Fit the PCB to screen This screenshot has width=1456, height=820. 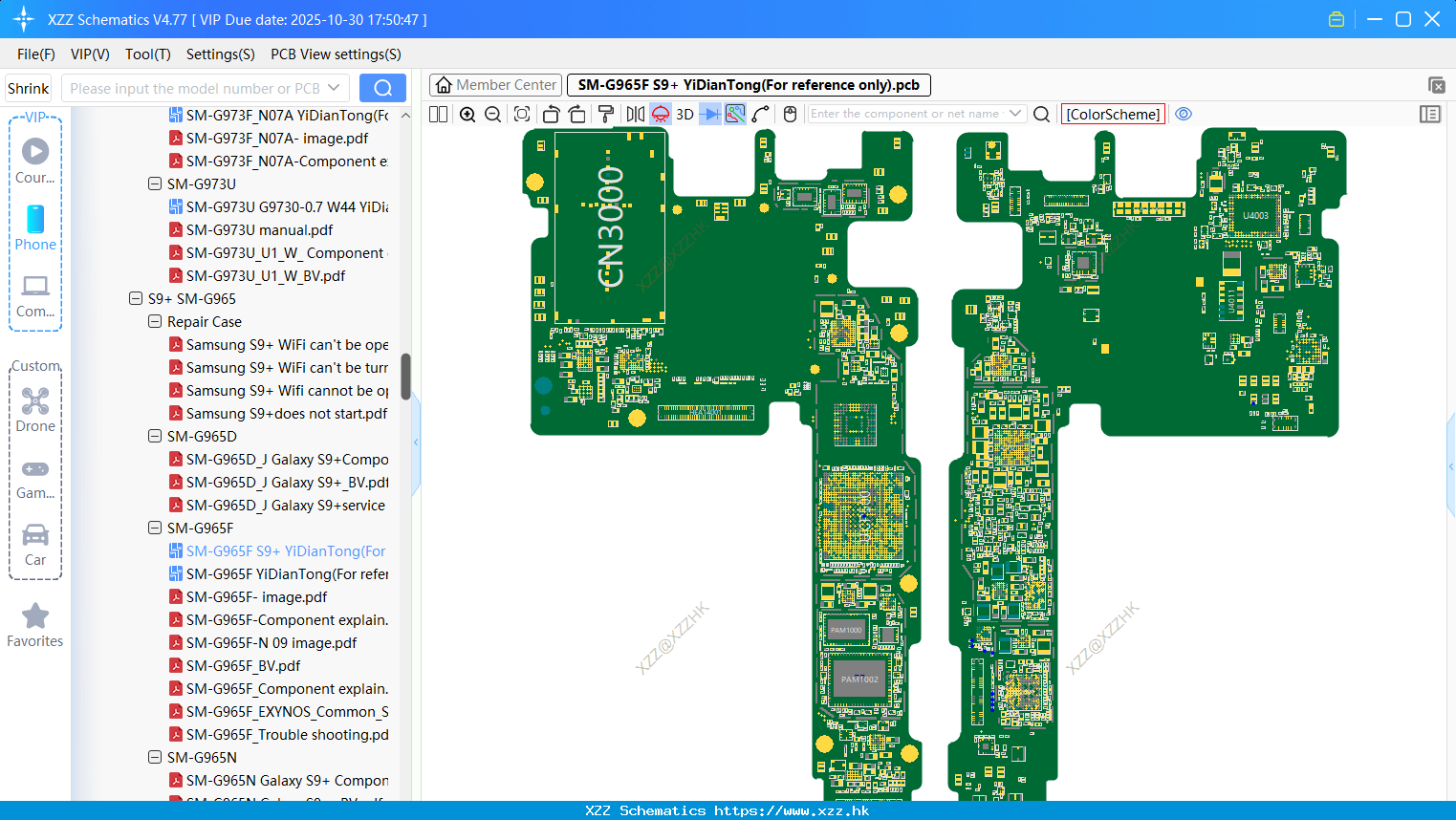522,114
